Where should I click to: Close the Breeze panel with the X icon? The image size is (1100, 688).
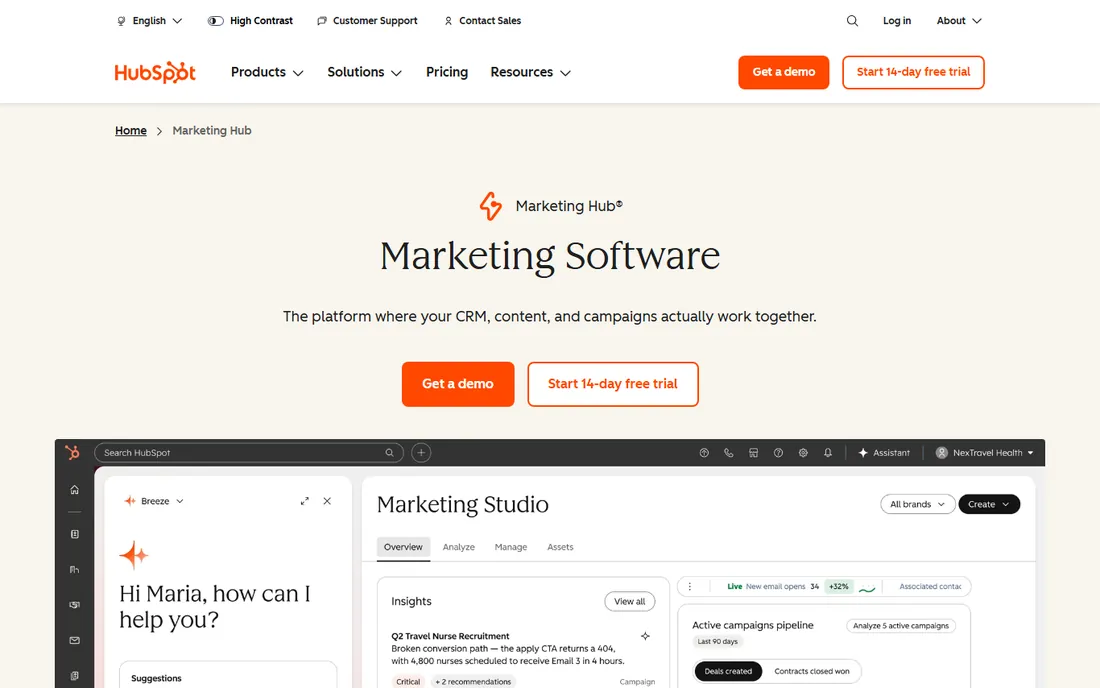(x=327, y=501)
